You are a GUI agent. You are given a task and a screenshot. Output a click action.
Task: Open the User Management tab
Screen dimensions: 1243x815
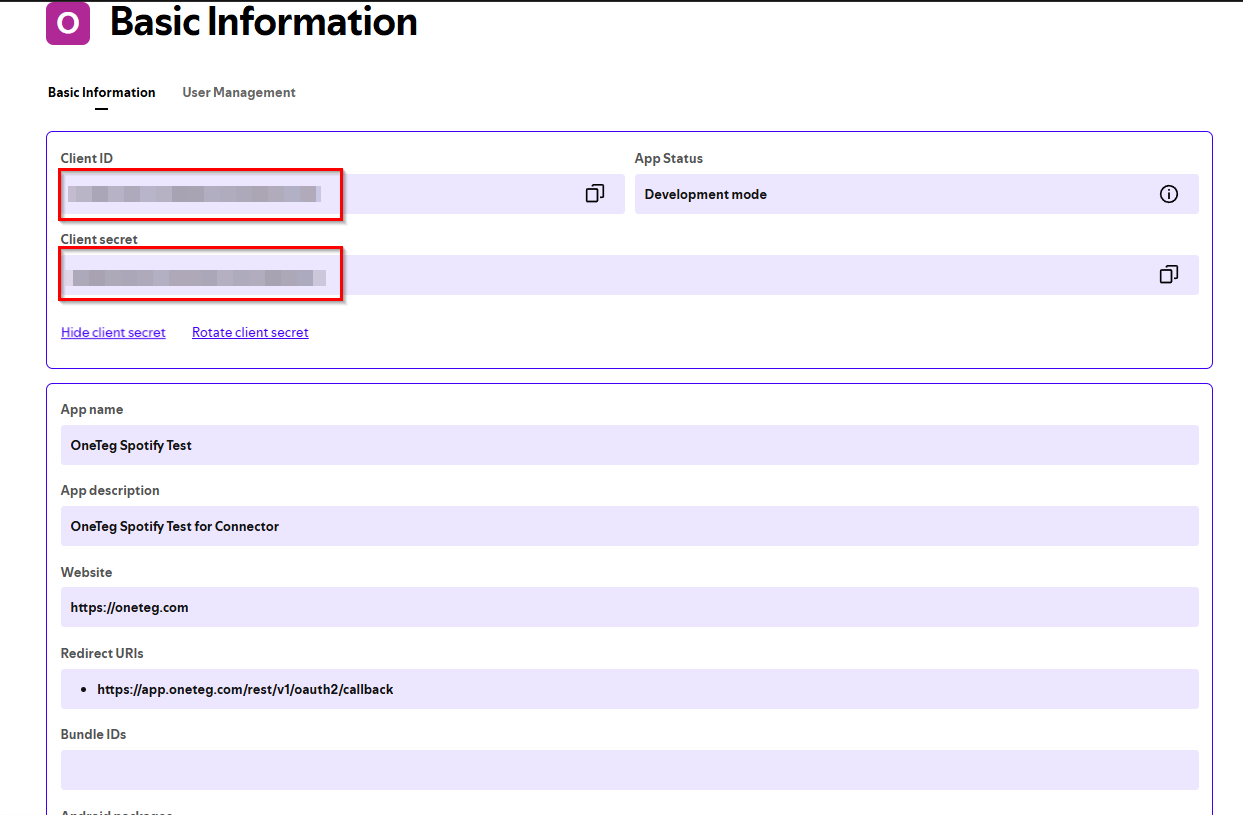pos(239,92)
